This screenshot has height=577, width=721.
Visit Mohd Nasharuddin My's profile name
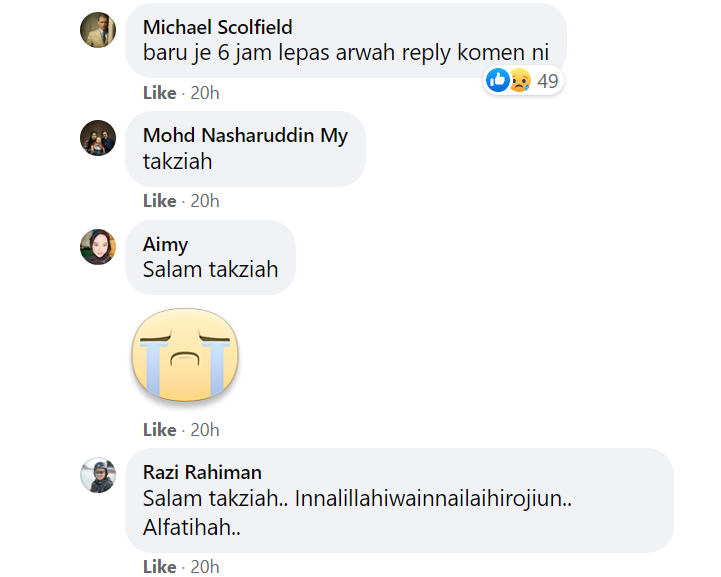coord(245,135)
